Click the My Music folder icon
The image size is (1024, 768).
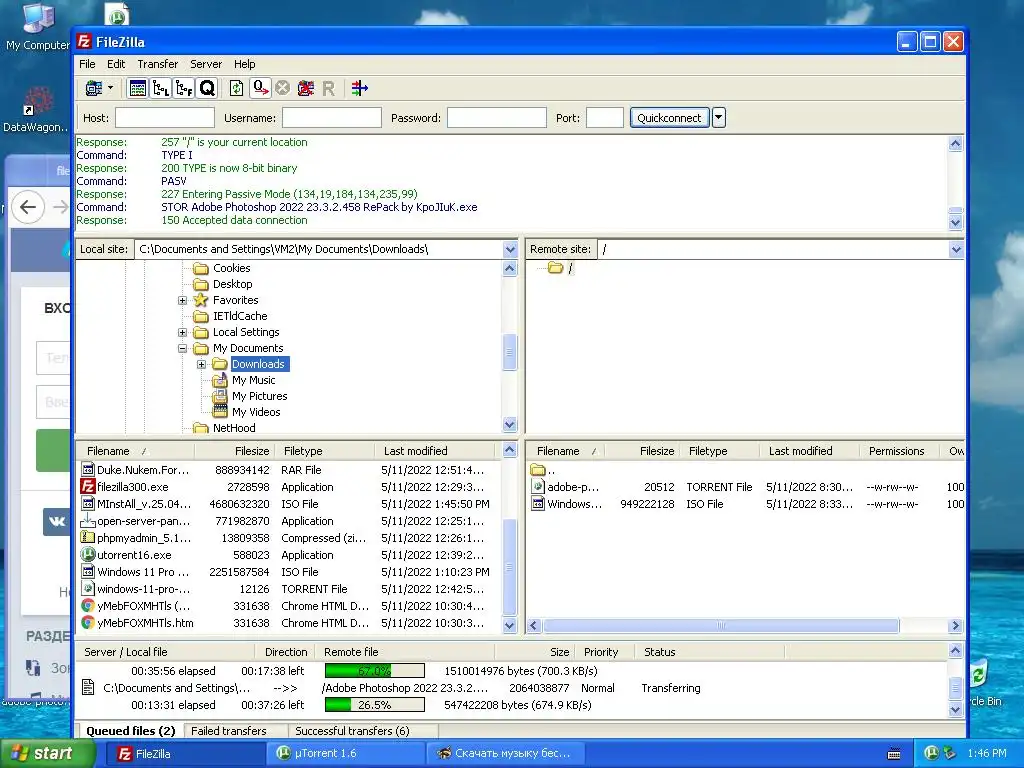(x=220, y=380)
